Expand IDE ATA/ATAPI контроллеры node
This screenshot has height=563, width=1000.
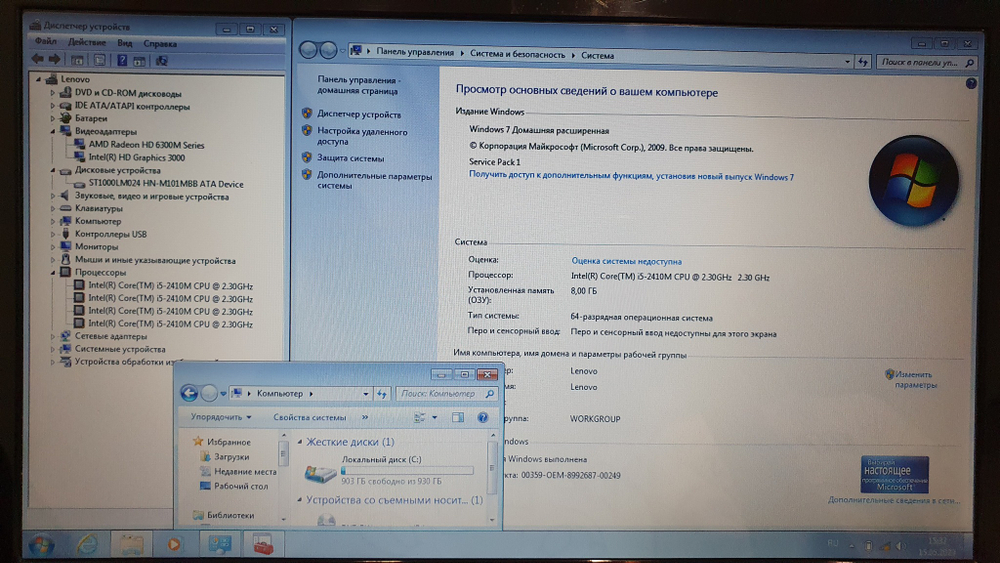click(x=53, y=106)
